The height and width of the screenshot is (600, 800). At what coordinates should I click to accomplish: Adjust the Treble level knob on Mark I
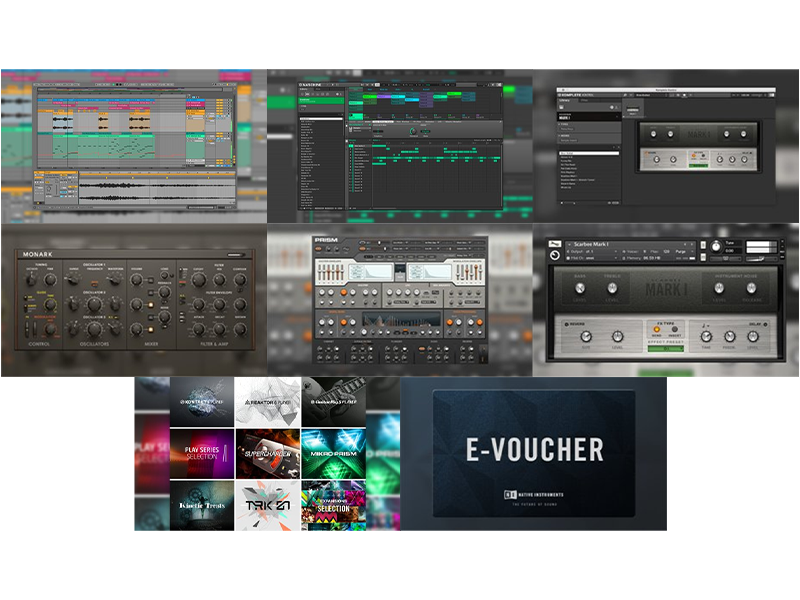click(x=612, y=288)
